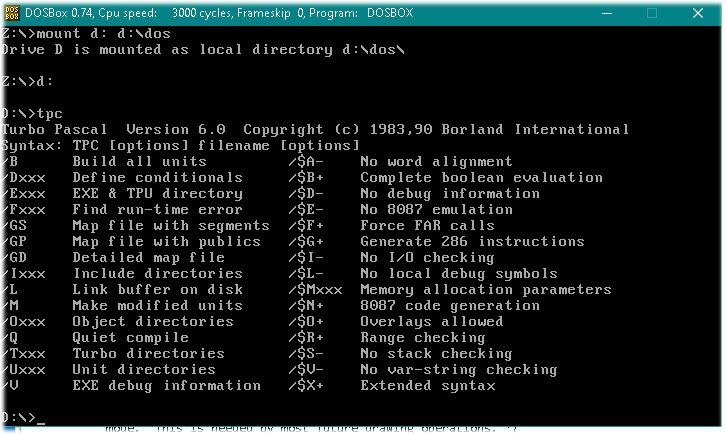Click 'Map file with publics' text
726x434 pixels.
[166, 241]
